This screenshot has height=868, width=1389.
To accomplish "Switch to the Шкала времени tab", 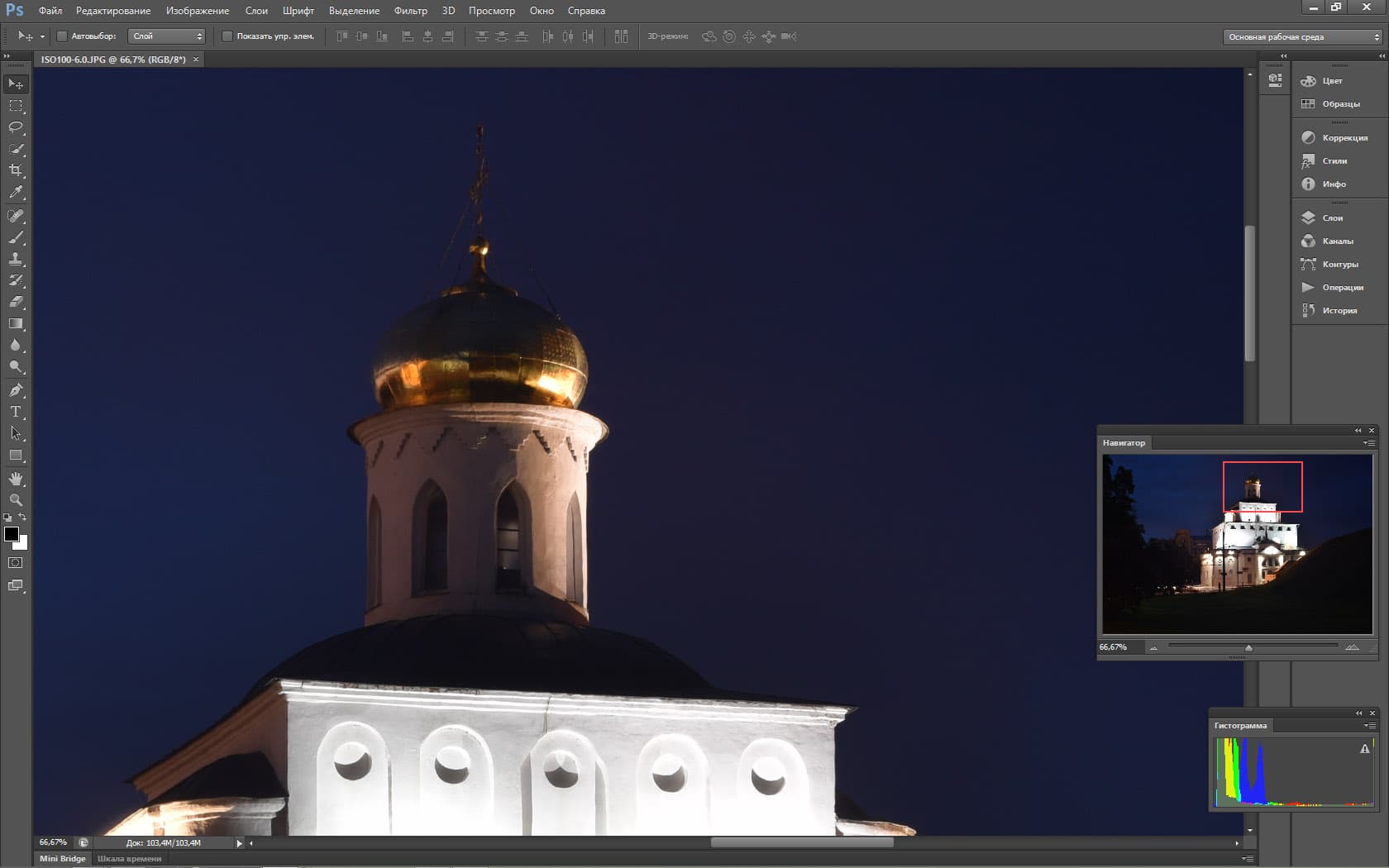I will (x=129, y=859).
